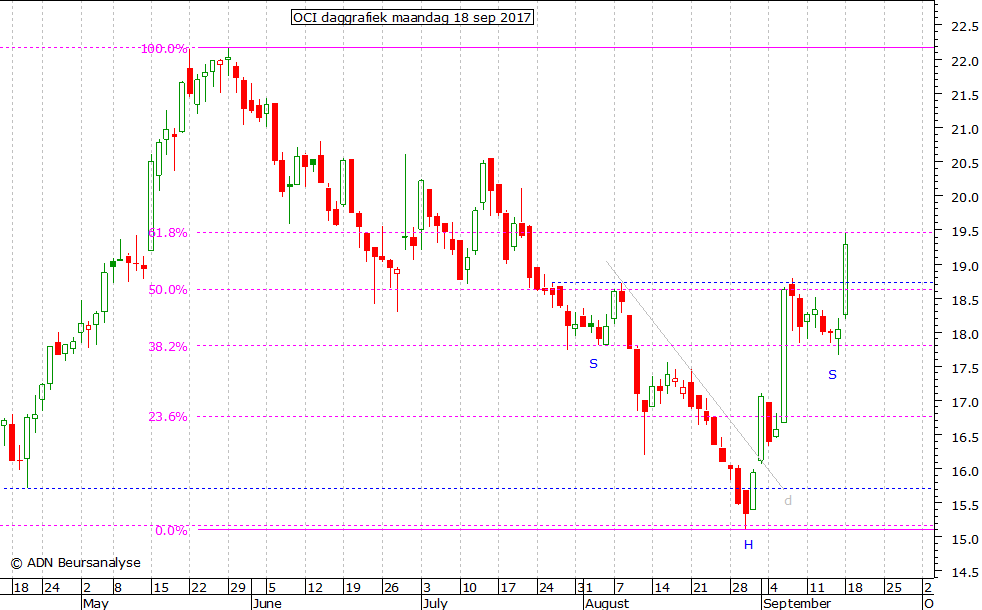Click the '20.0' price axis label

[x=964, y=198]
